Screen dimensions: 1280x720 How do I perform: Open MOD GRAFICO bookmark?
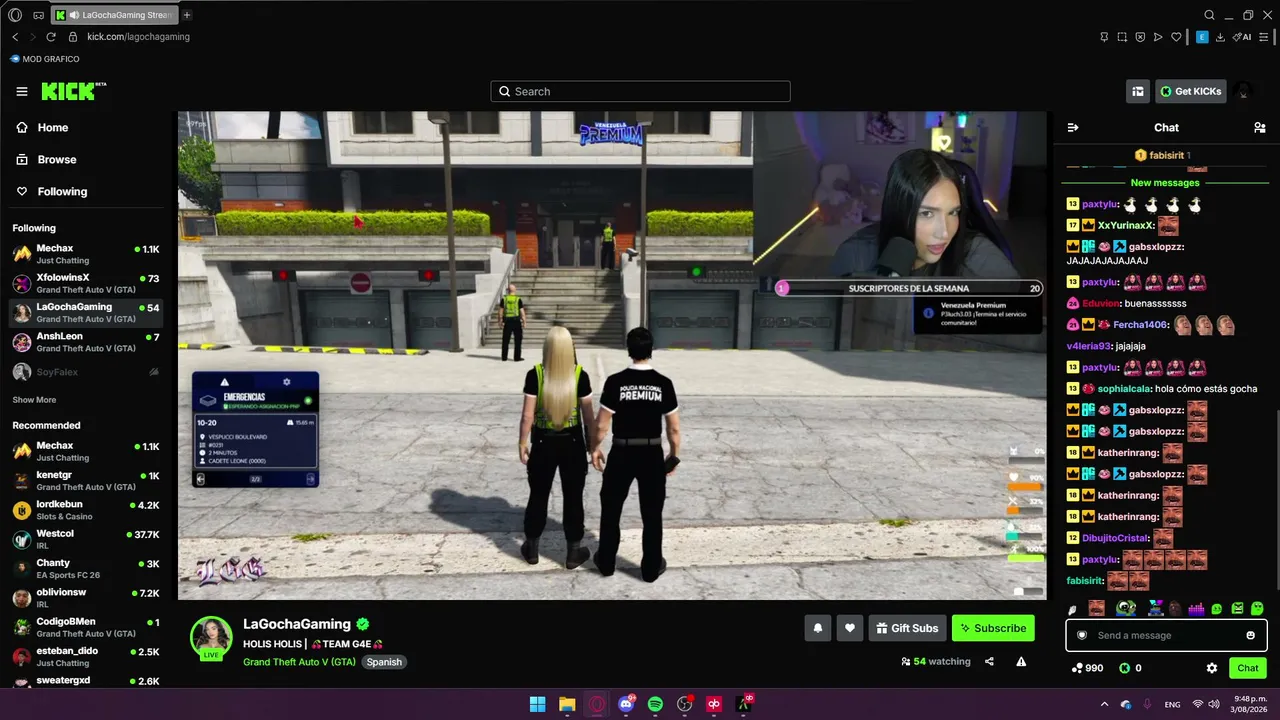[x=45, y=59]
